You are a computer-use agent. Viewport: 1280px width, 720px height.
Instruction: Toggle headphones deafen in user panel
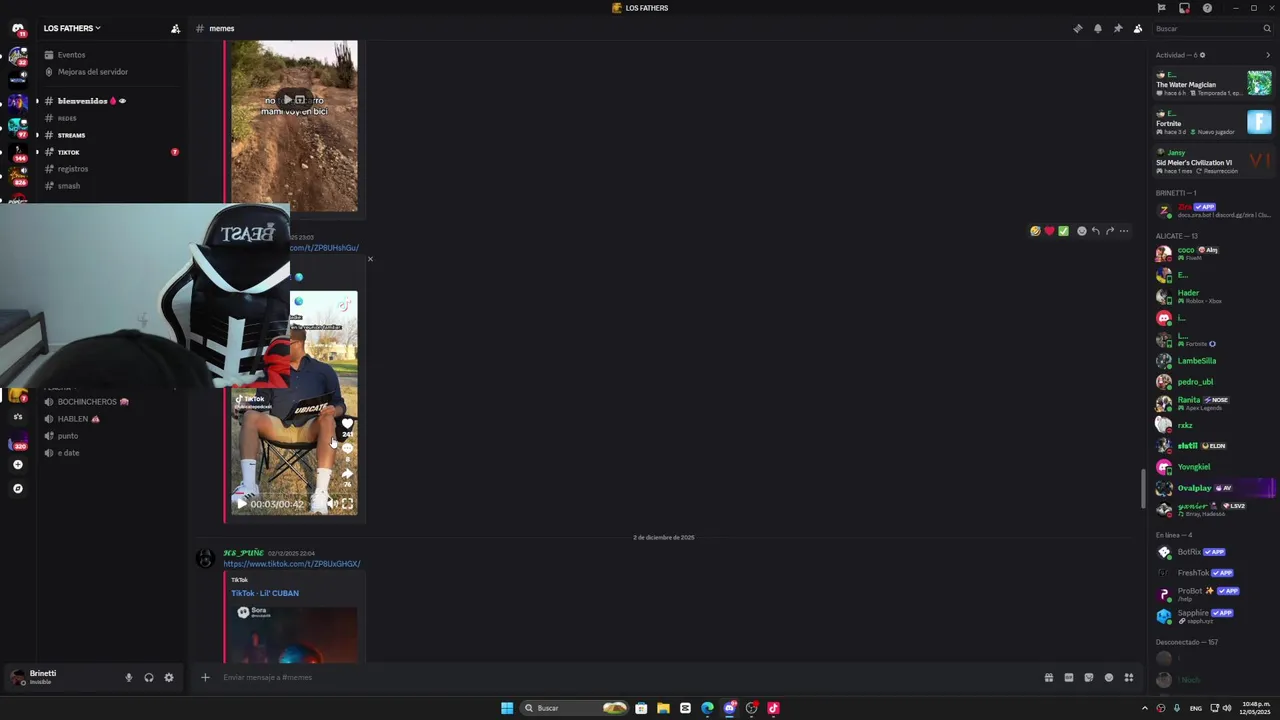point(148,677)
